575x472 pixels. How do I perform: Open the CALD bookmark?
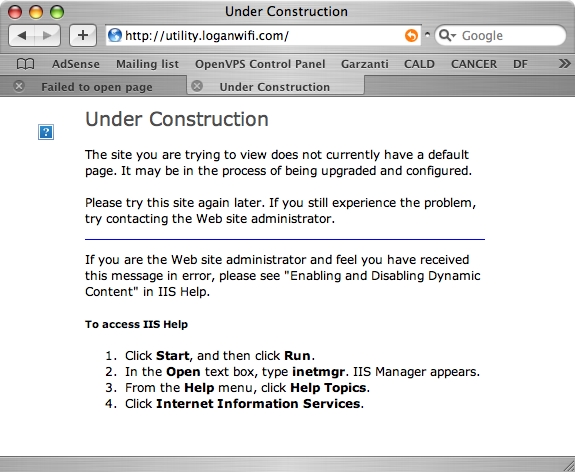(419, 64)
